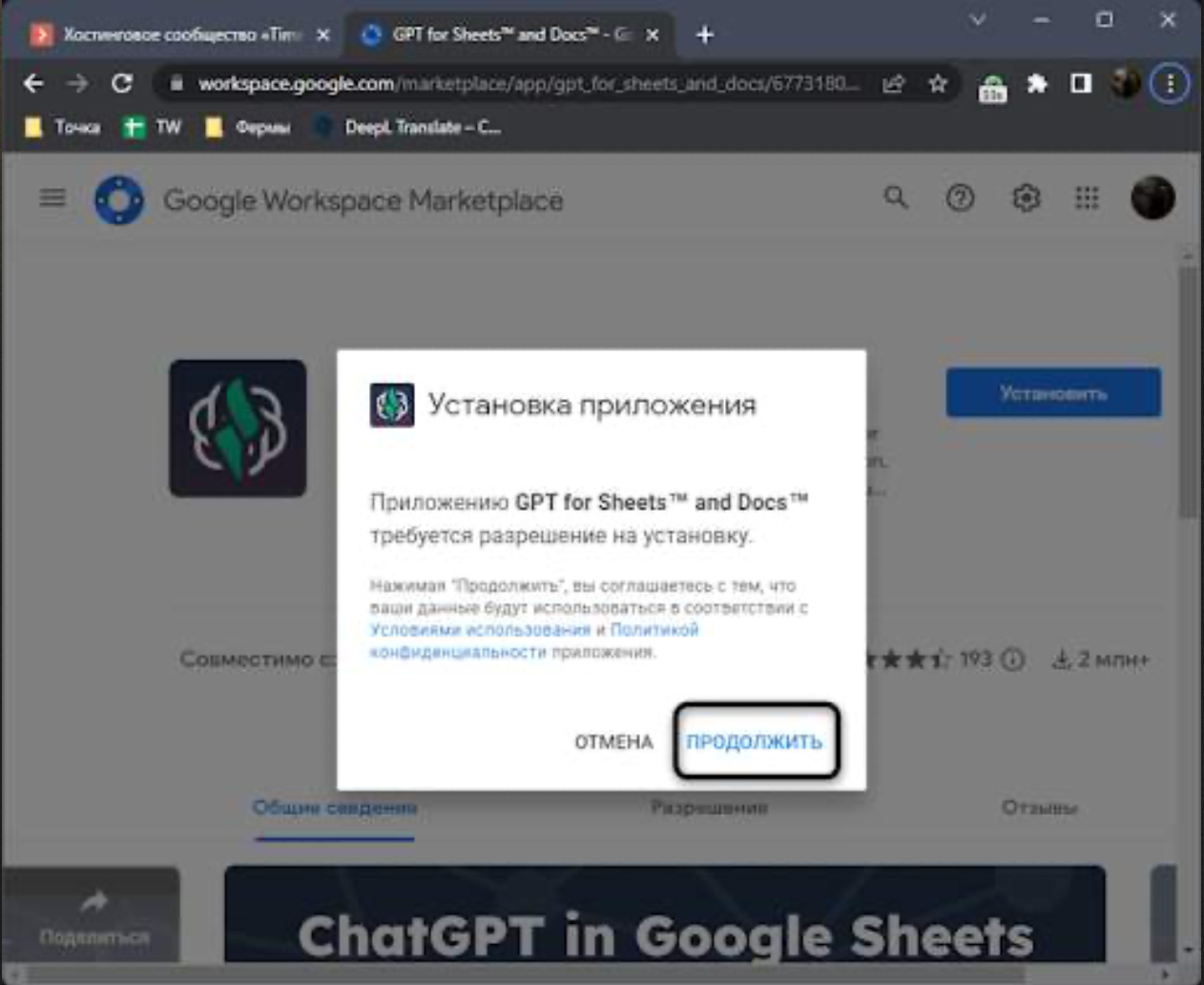Click the 2 млн+ downloads count
This screenshot has width=1204, height=985.
[1102, 660]
